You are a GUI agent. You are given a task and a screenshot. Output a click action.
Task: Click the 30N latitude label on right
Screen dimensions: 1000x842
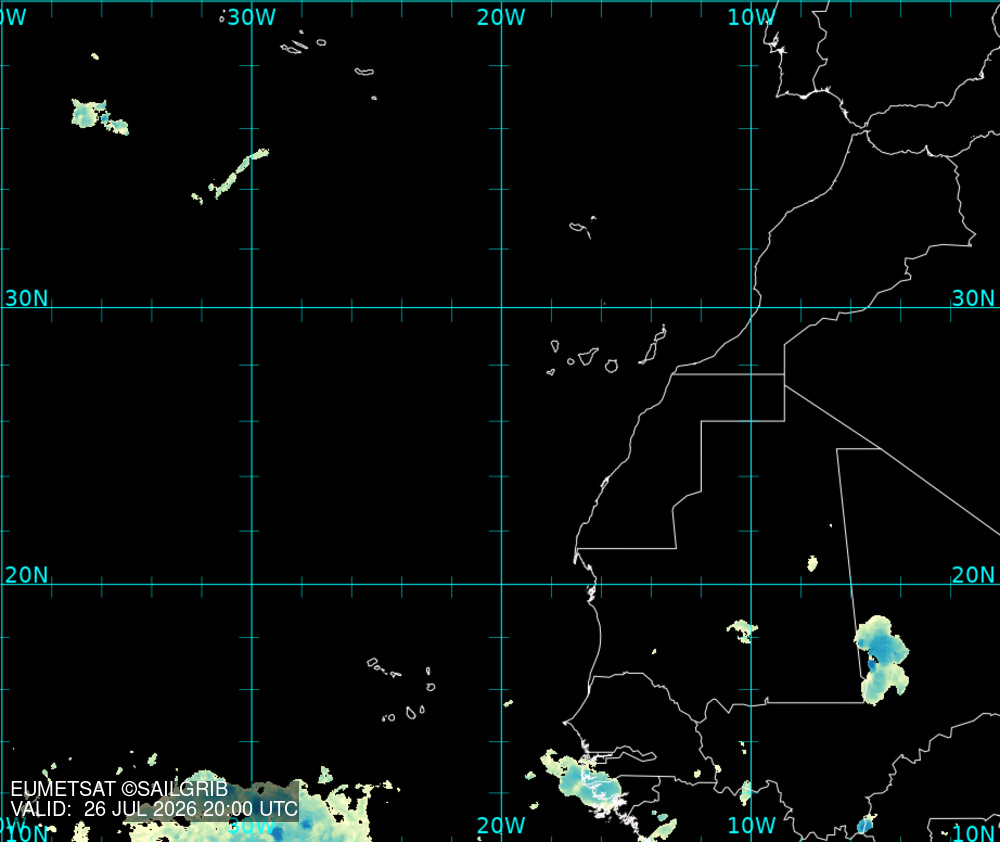tap(973, 298)
